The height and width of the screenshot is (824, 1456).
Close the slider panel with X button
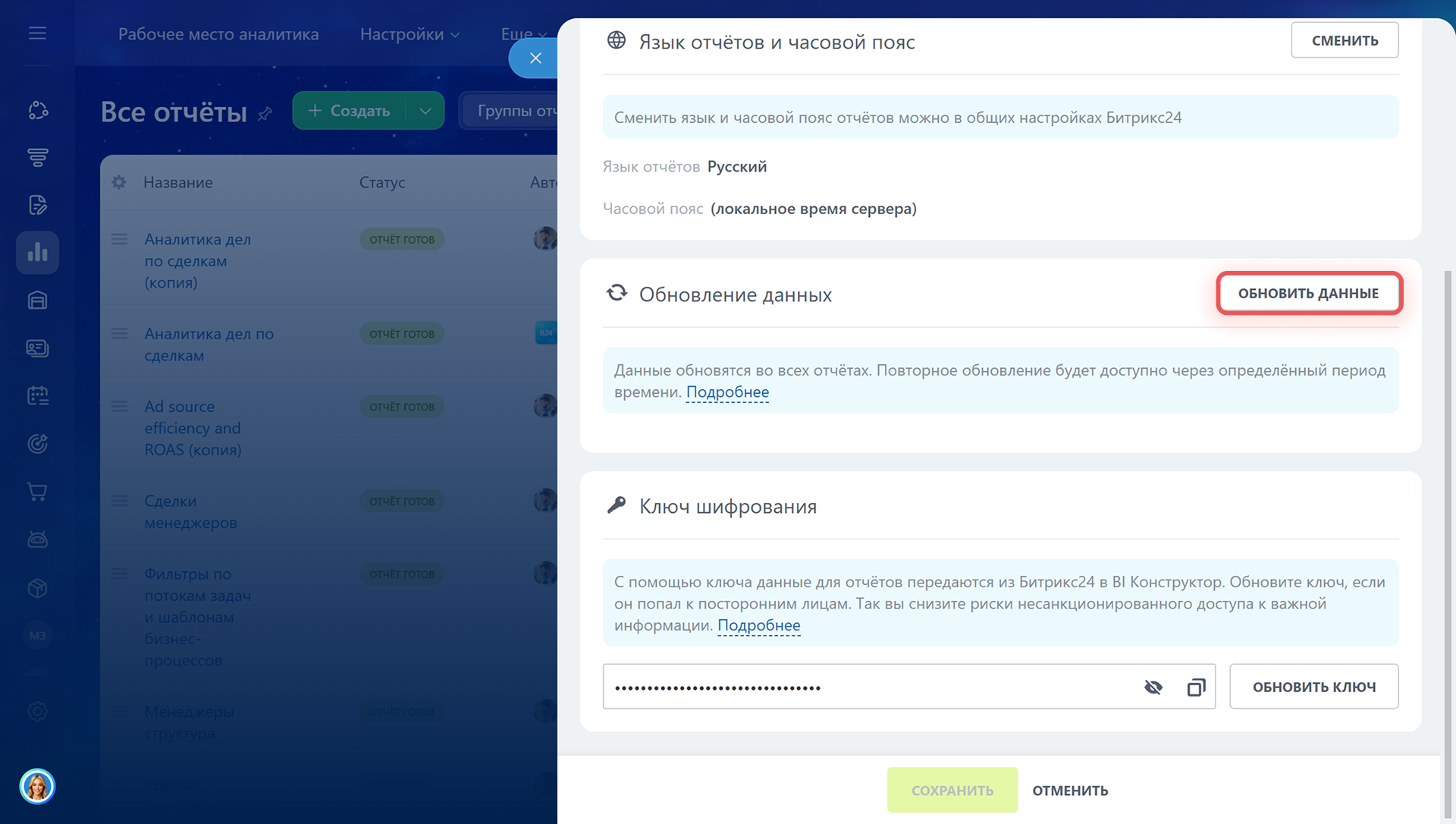pyautogui.click(x=535, y=58)
